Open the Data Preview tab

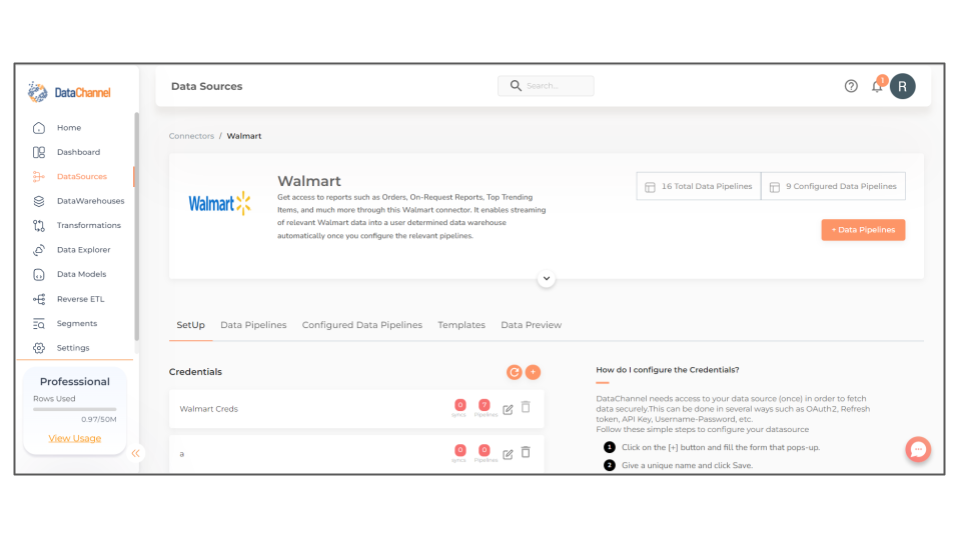pos(531,325)
